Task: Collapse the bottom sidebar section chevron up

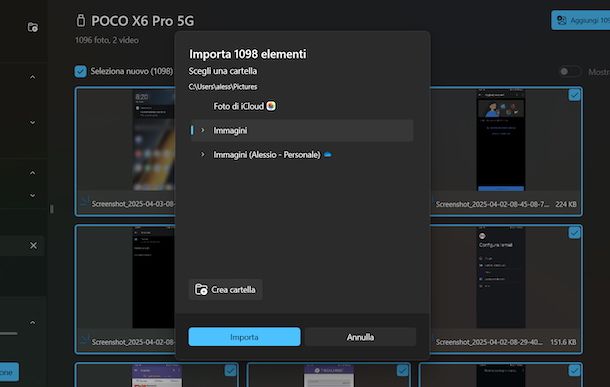Action: (x=33, y=322)
